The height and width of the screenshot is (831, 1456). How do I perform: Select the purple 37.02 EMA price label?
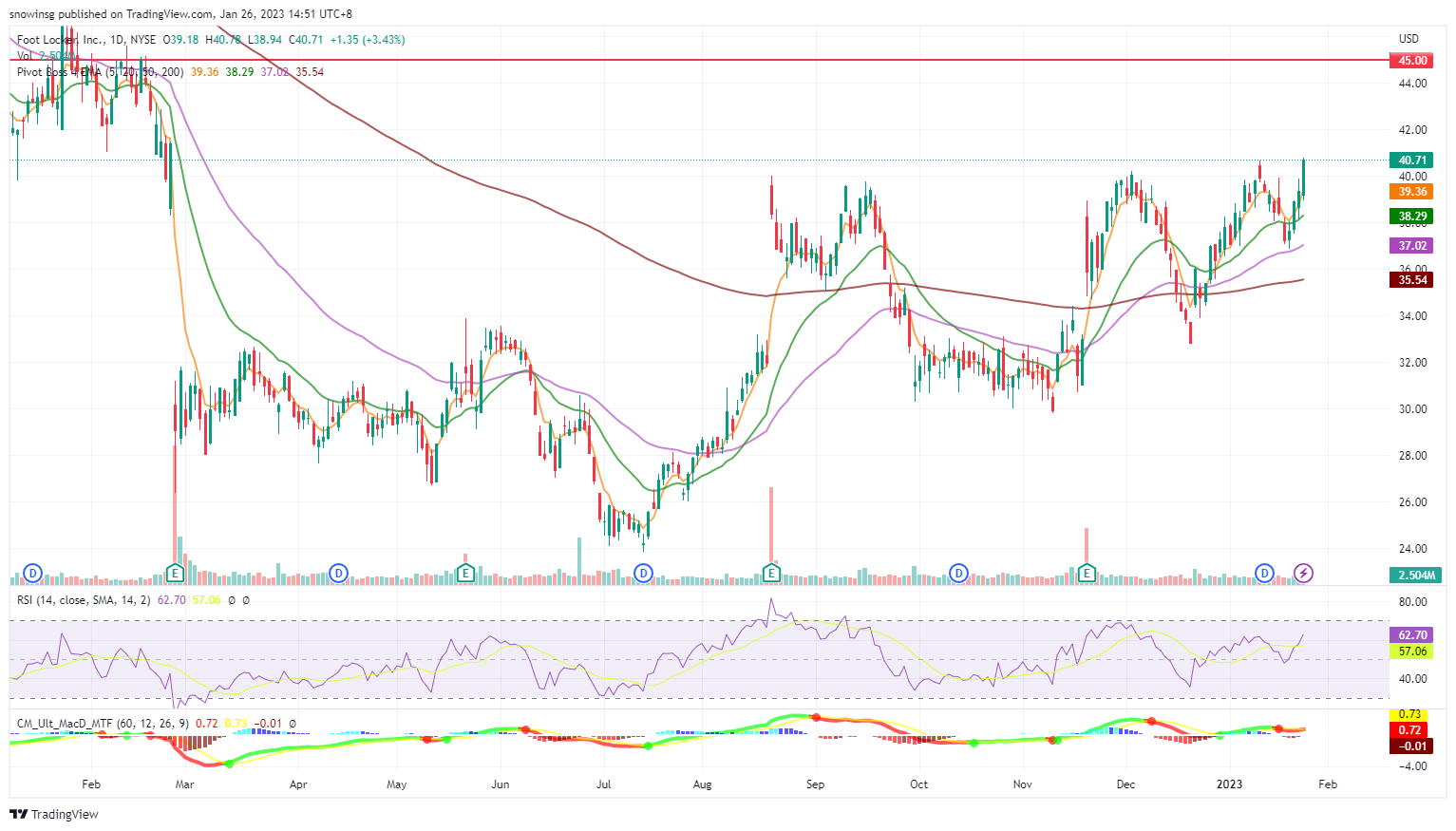1411,246
